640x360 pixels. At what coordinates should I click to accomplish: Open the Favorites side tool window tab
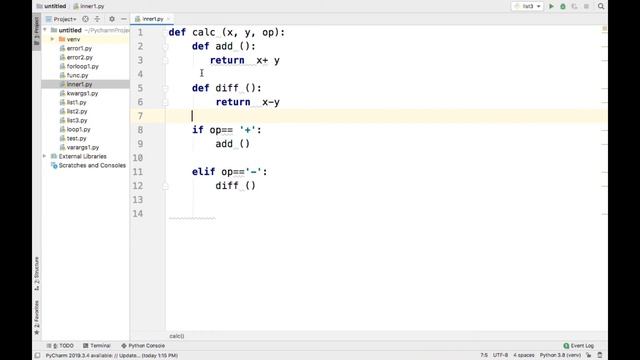(37, 318)
